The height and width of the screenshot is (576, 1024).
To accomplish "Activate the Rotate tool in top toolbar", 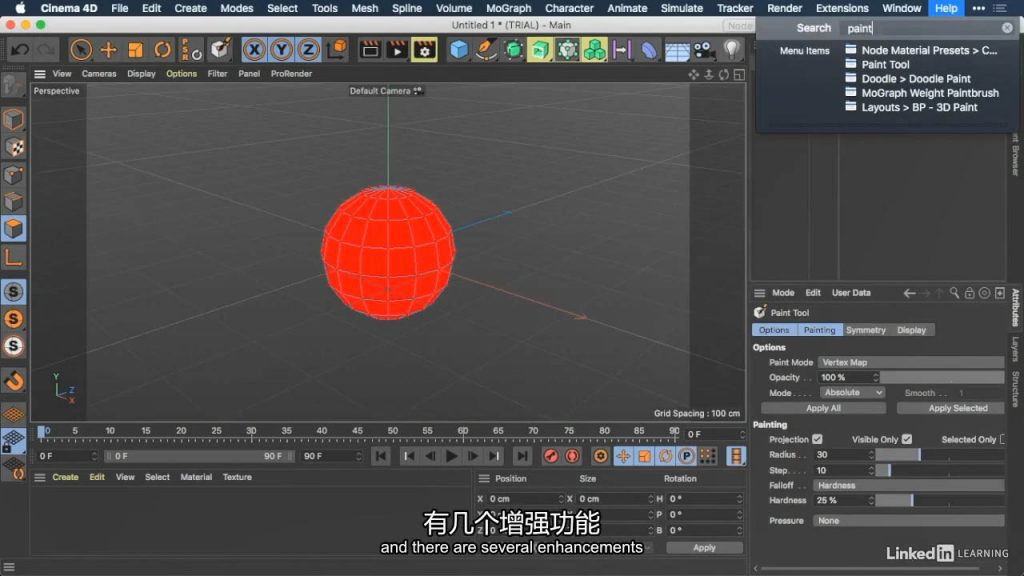I will tap(162, 50).
